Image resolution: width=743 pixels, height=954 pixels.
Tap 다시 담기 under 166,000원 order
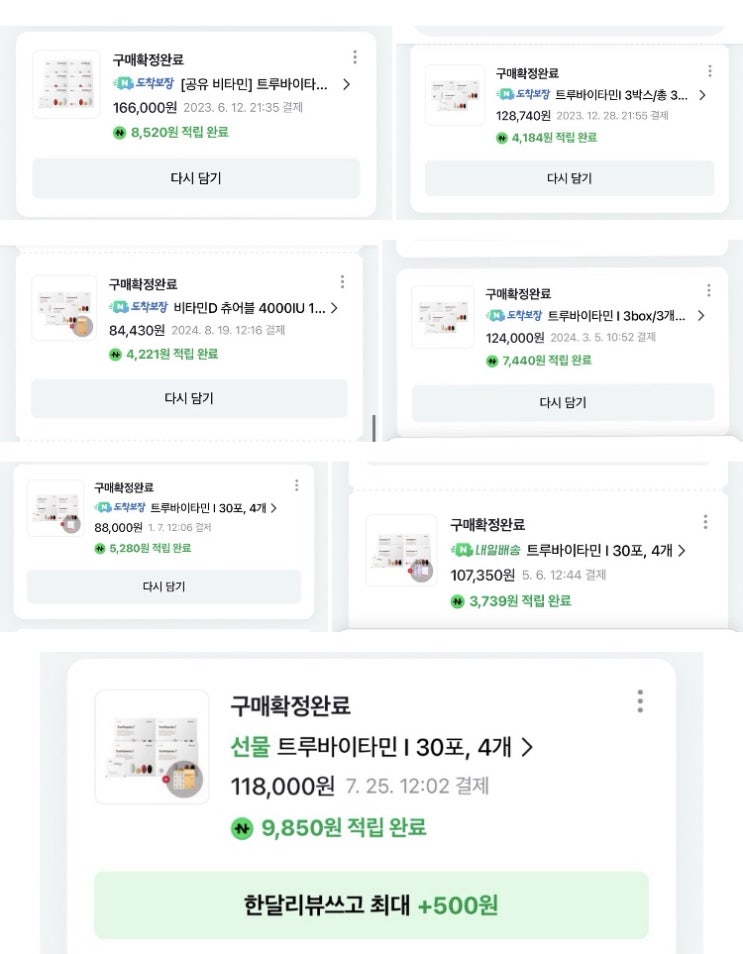[x=196, y=178]
